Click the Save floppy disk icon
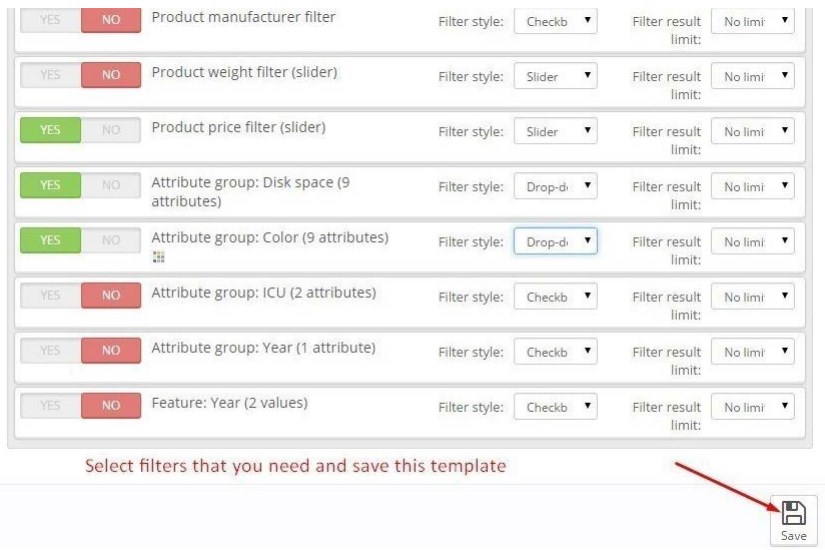Screen dimensions: 825x550 (x=793, y=514)
